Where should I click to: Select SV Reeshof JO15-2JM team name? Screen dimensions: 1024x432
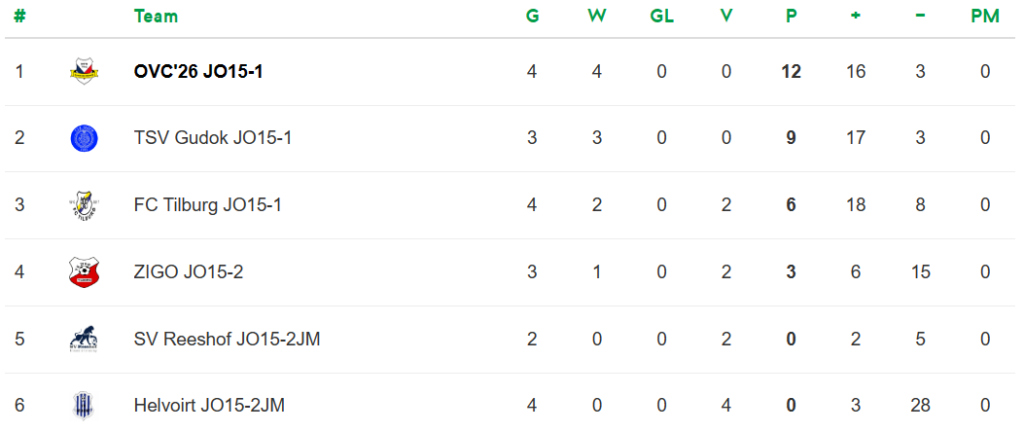(x=227, y=339)
